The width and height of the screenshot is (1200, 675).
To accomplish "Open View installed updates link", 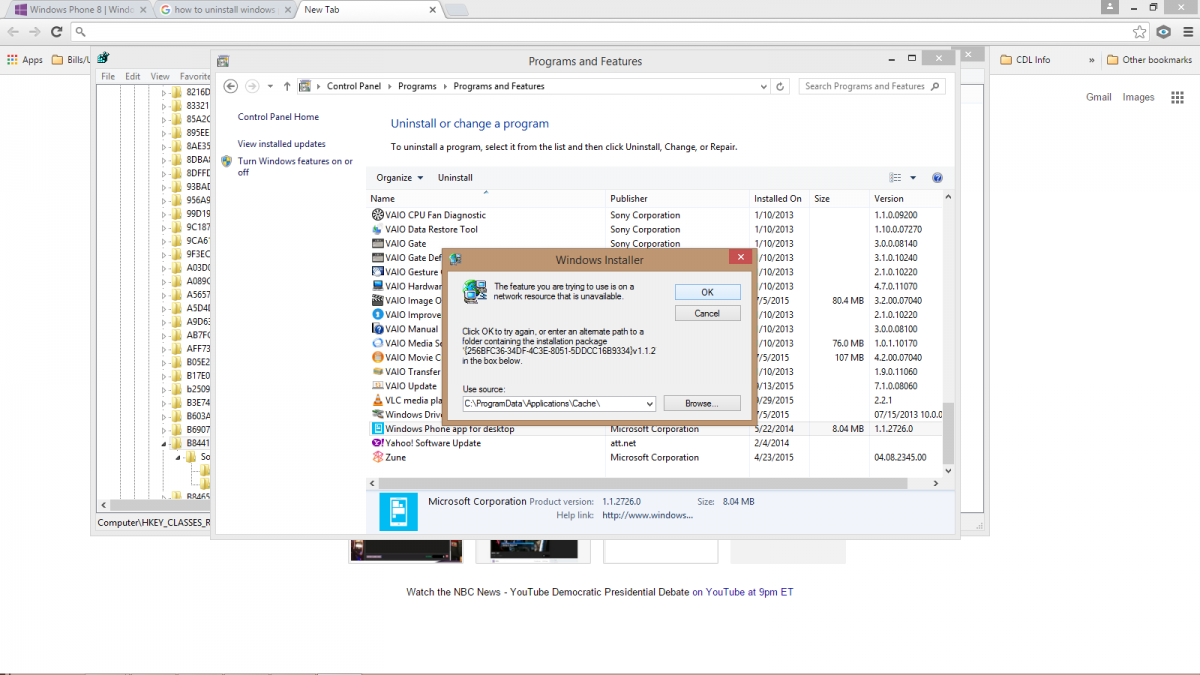I will pos(281,144).
